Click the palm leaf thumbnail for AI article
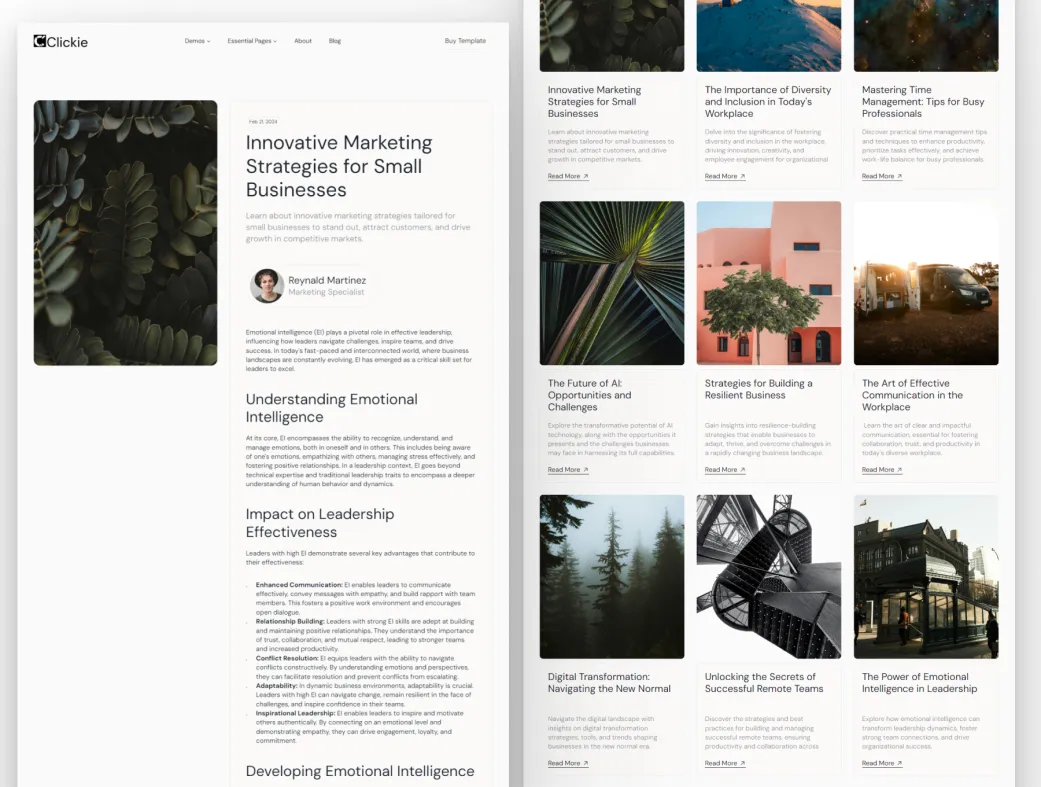The image size is (1041, 787). point(612,283)
